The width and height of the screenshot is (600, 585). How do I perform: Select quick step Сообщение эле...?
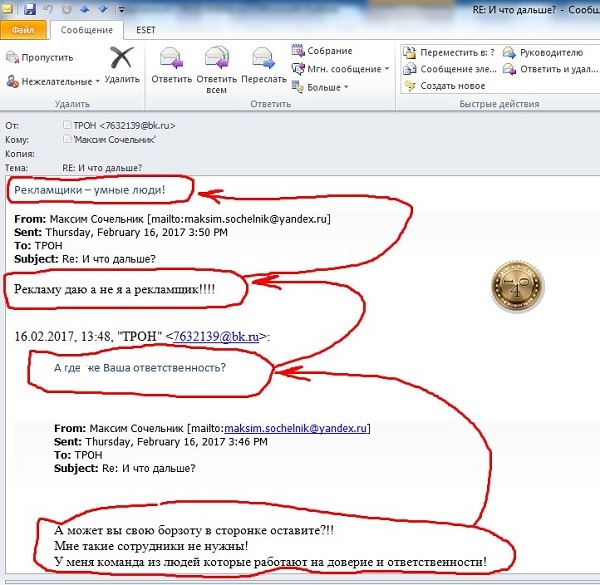click(450, 69)
